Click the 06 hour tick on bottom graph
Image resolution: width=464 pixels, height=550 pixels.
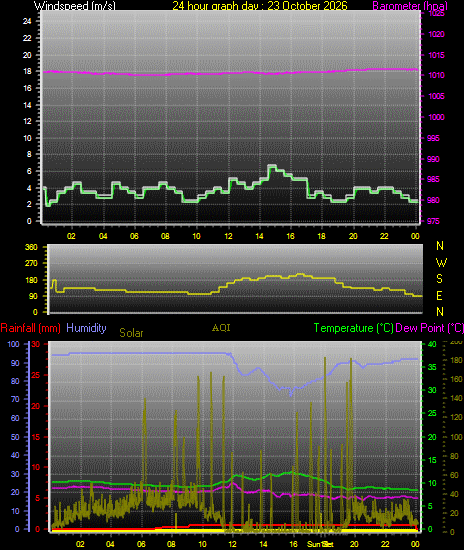[141, 544]
